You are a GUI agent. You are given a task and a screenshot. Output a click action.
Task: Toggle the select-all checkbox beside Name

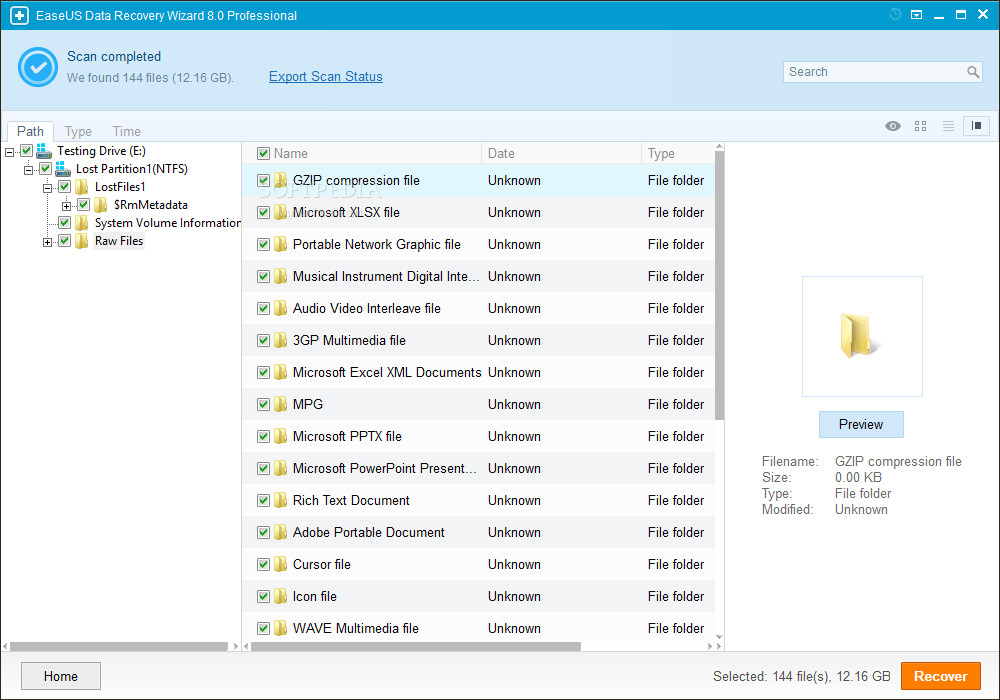coord(263,154)
